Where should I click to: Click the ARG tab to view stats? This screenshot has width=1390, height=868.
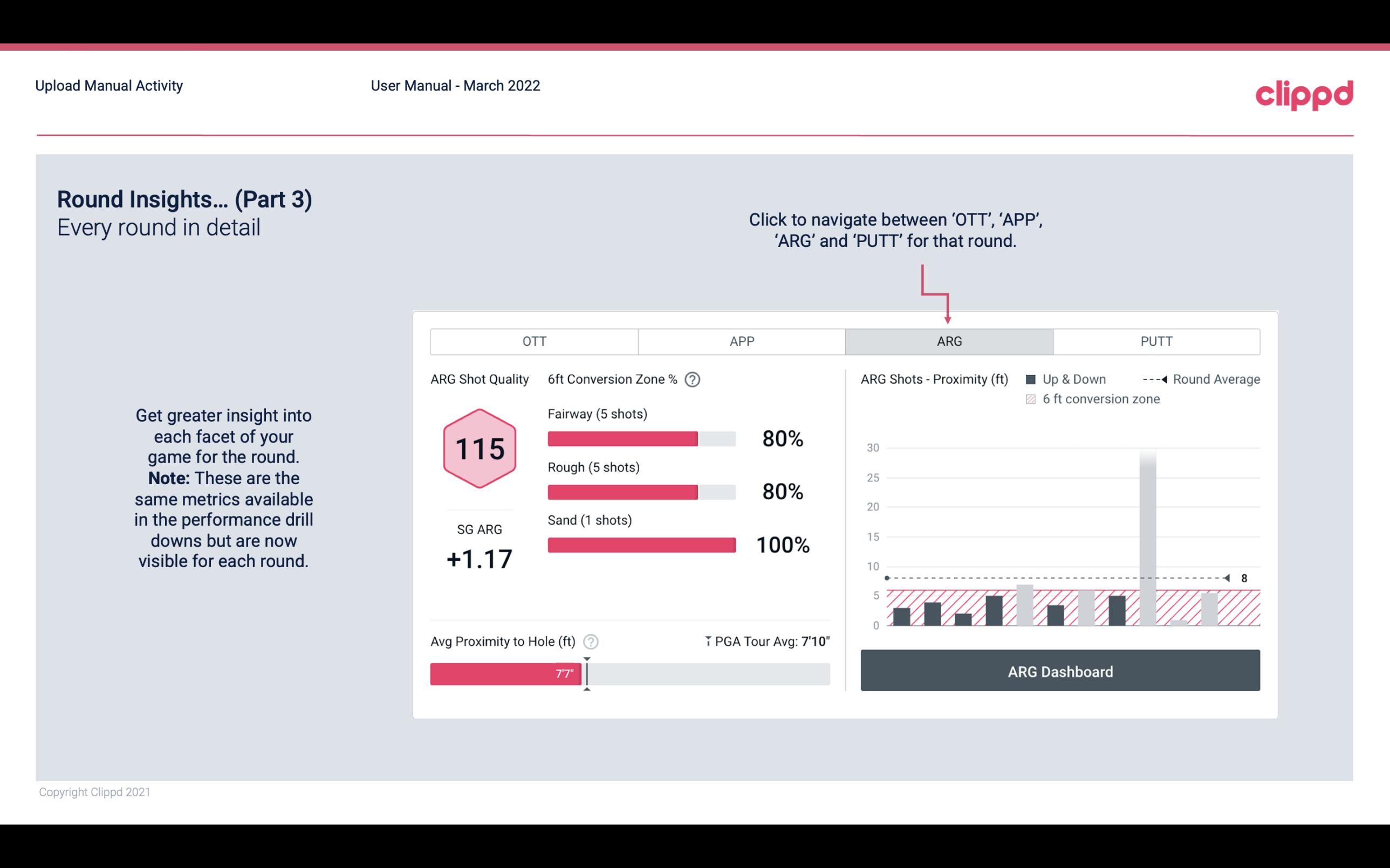(x=948, y=341)
